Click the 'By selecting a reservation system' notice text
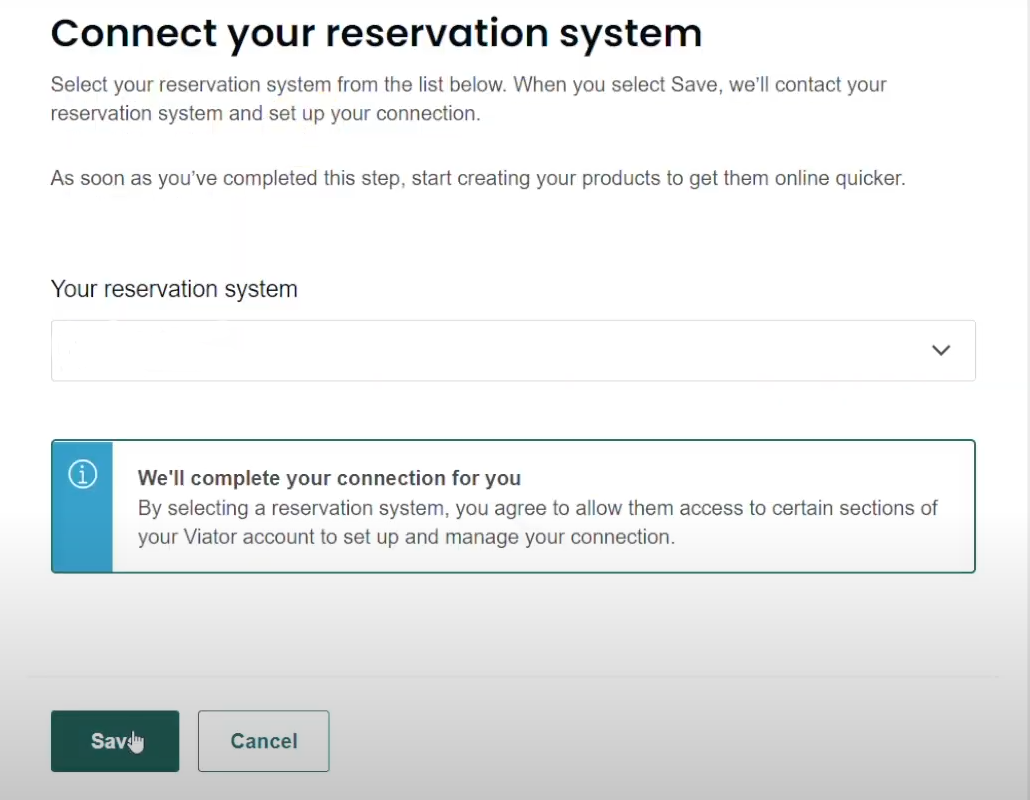 [537, 522]
